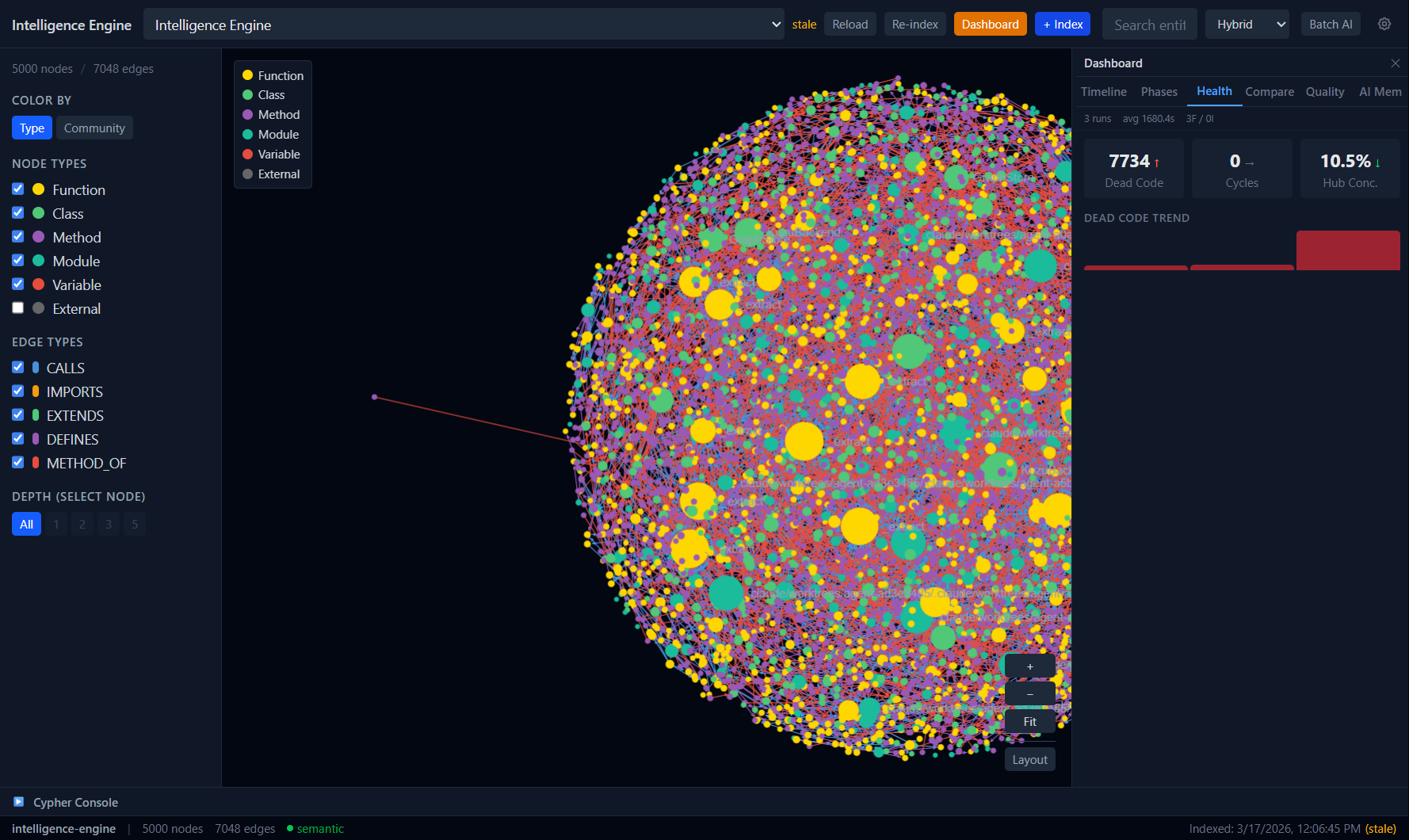
Task: Switch to the Timeline tab
Action: (x=1103, y=92)
